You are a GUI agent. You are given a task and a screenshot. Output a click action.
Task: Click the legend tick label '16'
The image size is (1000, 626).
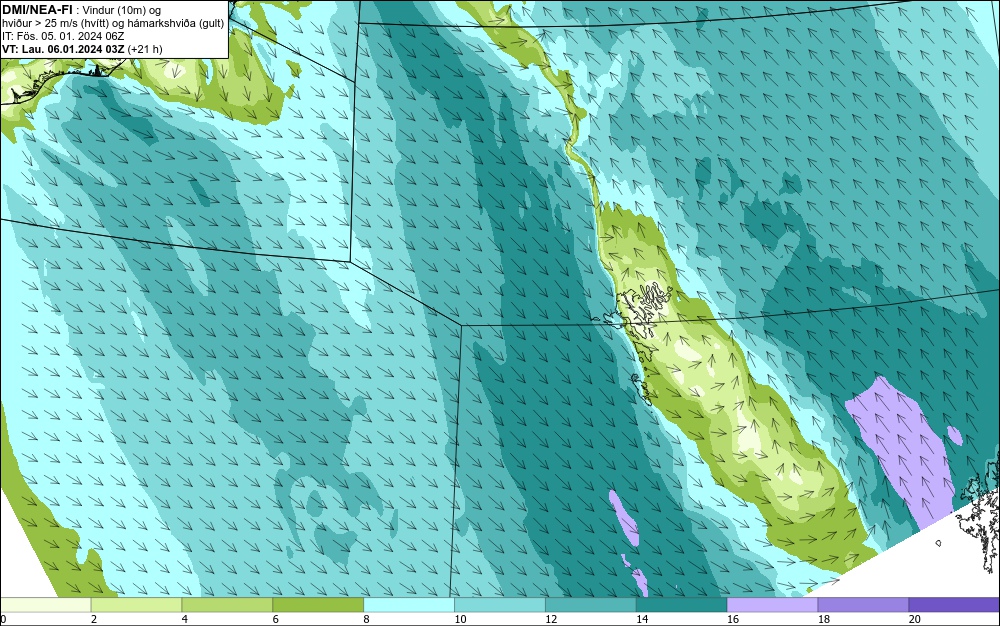click(x=733, y=619)
